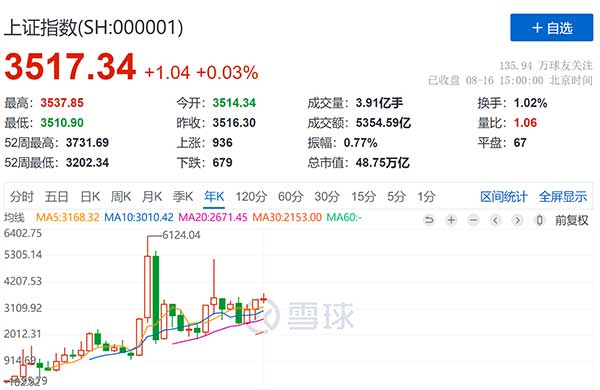Viewport: 600px width, 390px height.
Task: Switch to the 日K chart tab
Action: click(x=90, y=197)
